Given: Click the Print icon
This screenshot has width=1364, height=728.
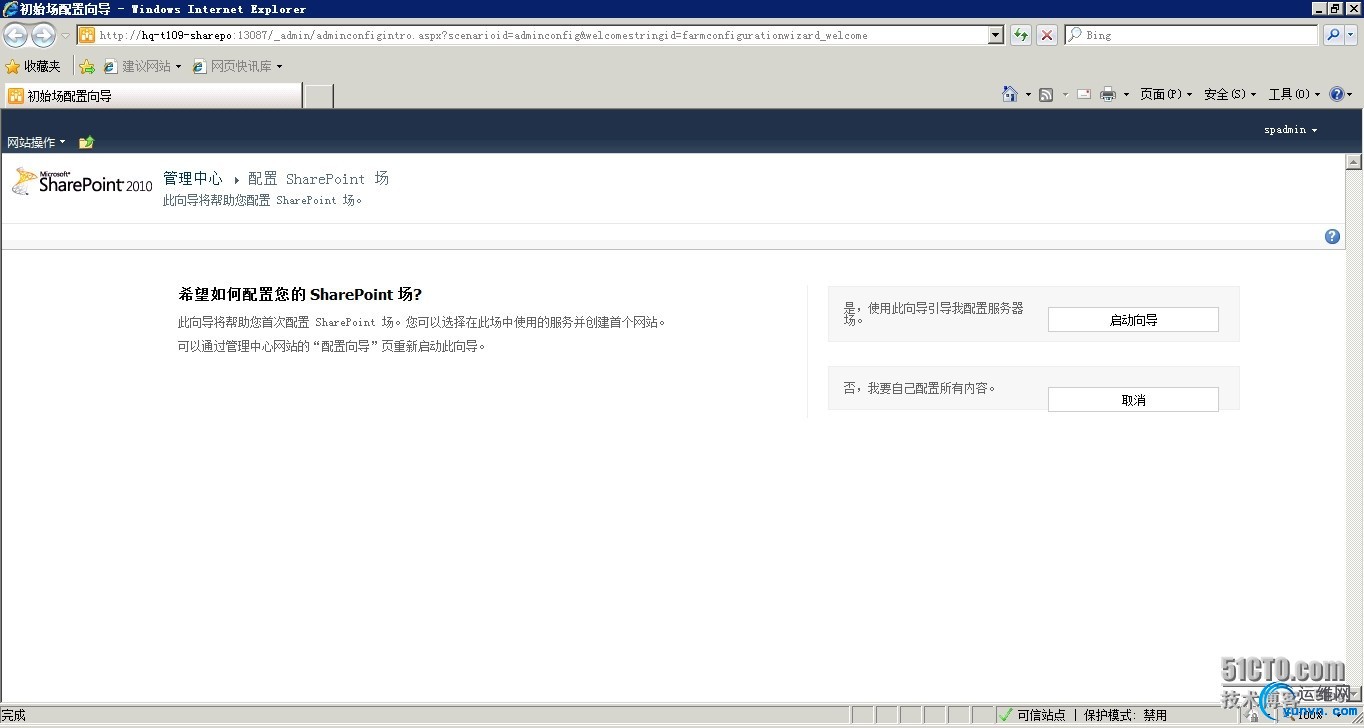Looking at the screenshot, I should click(1108, 94).
